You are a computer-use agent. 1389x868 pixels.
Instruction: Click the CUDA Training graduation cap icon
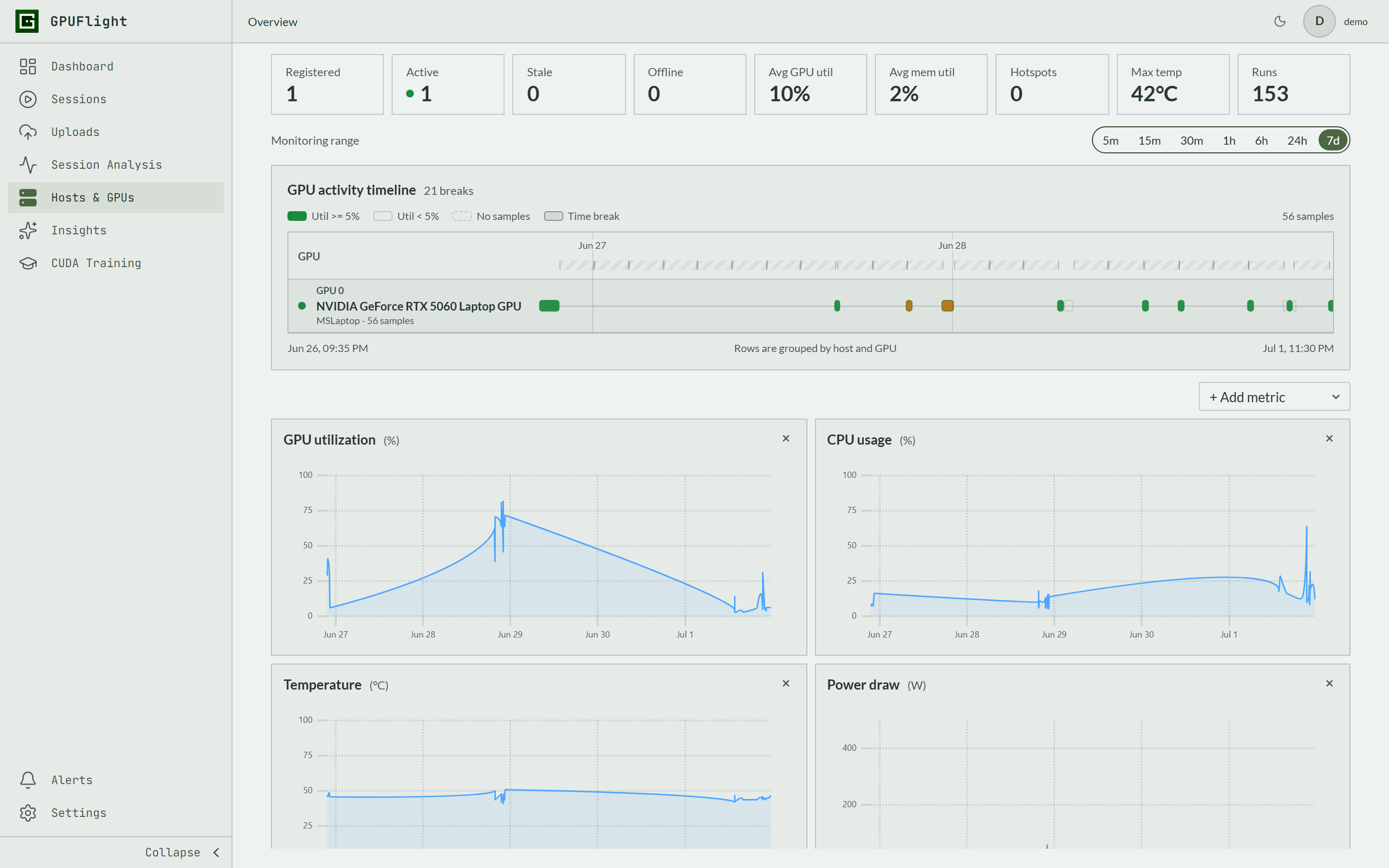tap(27, 263)
